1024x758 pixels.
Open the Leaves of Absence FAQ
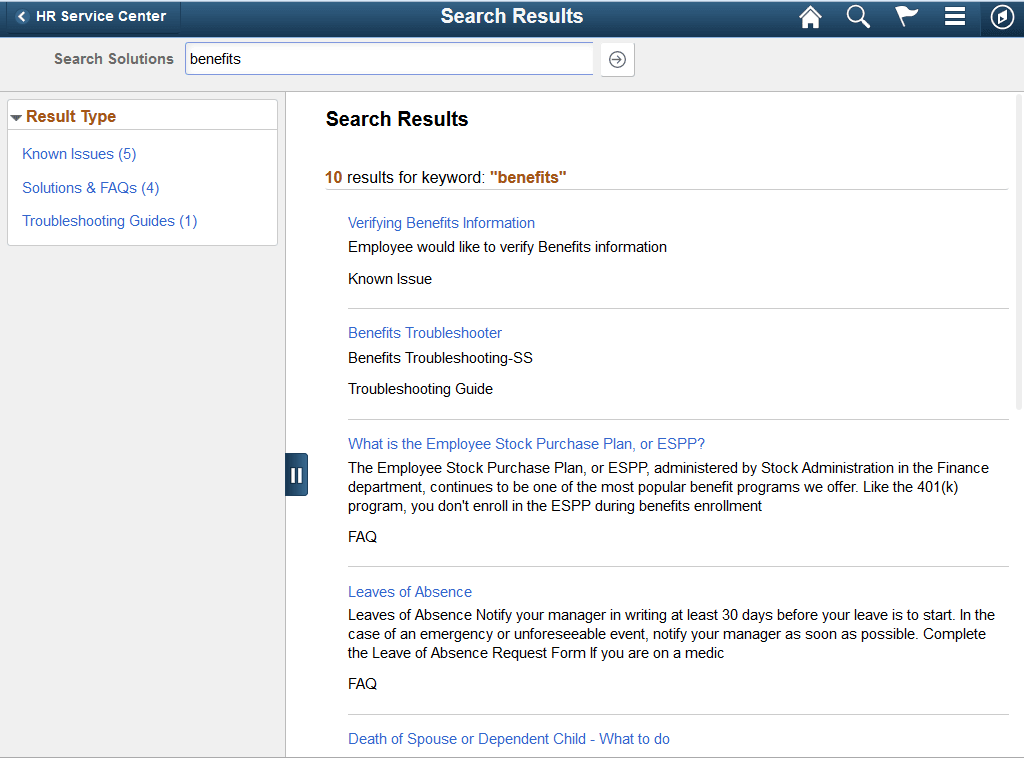click(x=409, y=591)
